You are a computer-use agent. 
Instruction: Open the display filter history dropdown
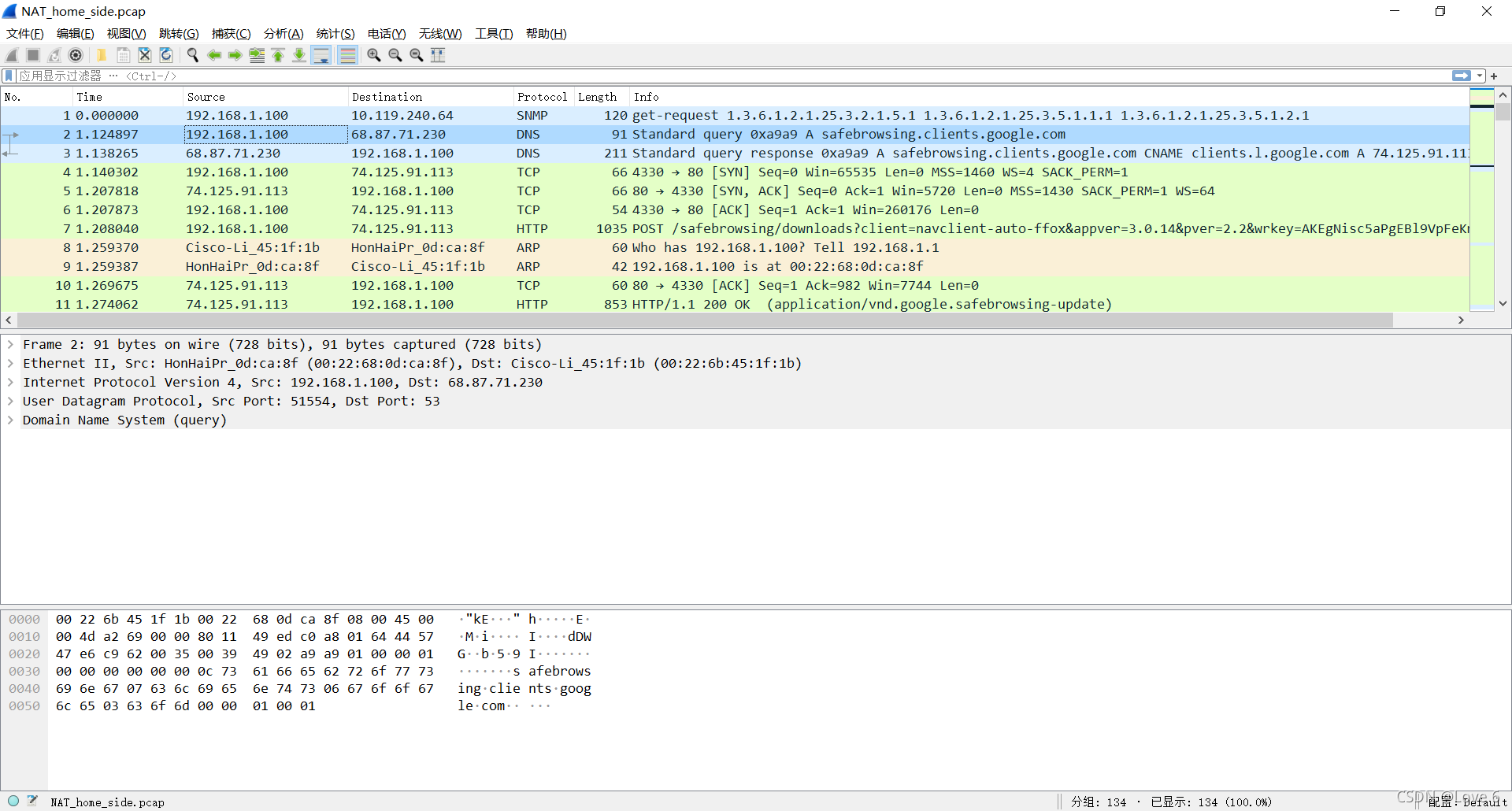[1480, 76]
